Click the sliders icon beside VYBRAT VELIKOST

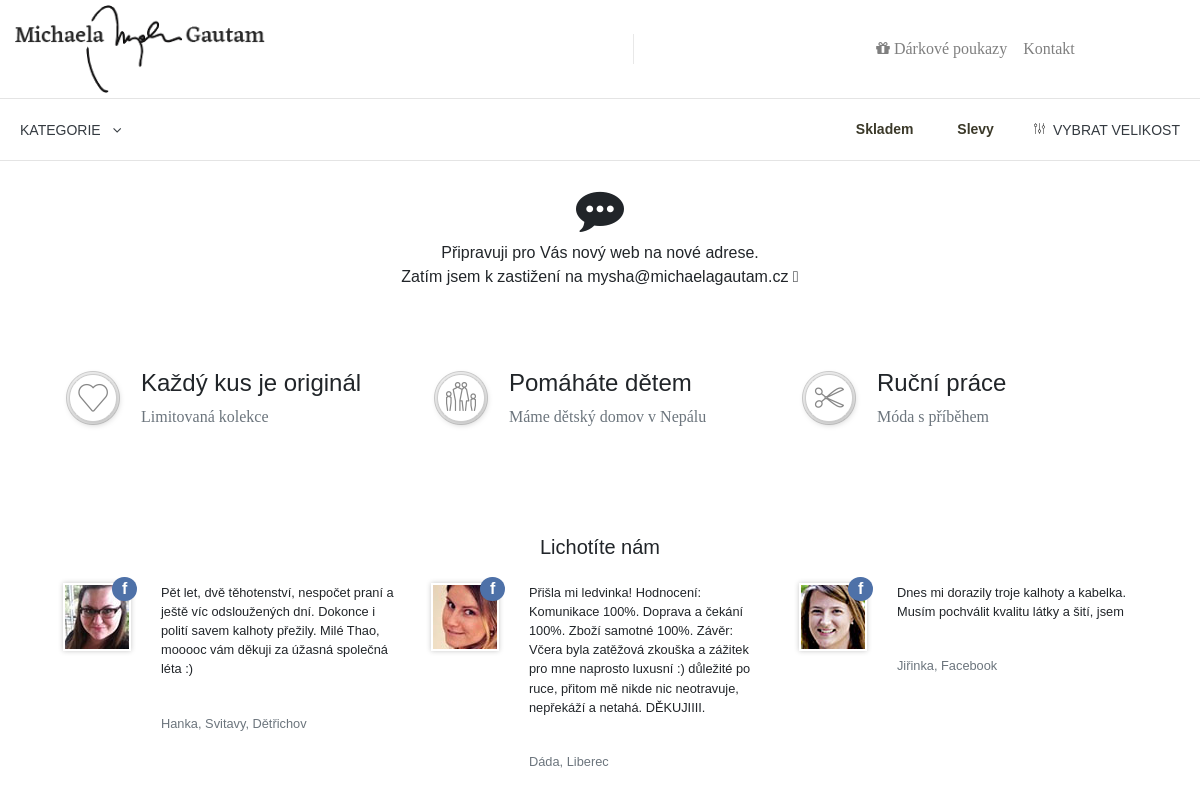tap(1039, 129)
